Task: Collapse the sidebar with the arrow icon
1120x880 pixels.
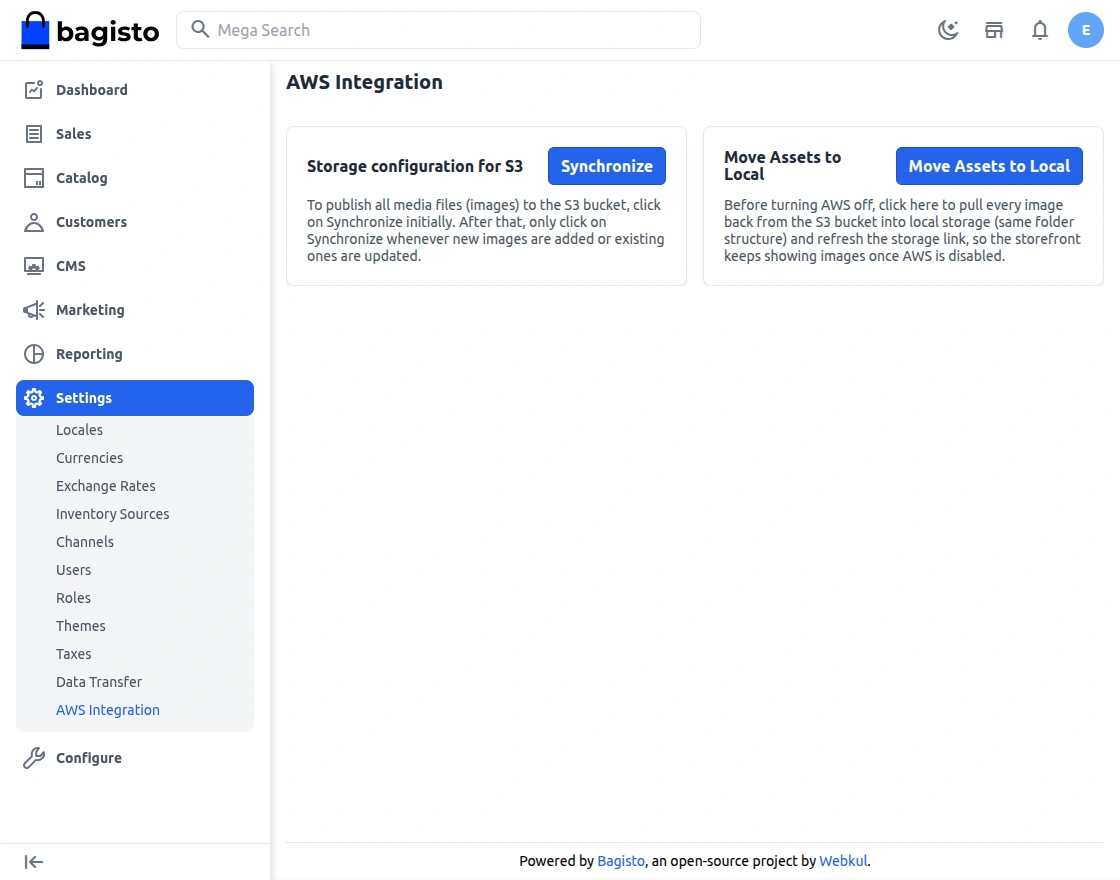Action: pyautogui.click(x=34, y=862)
